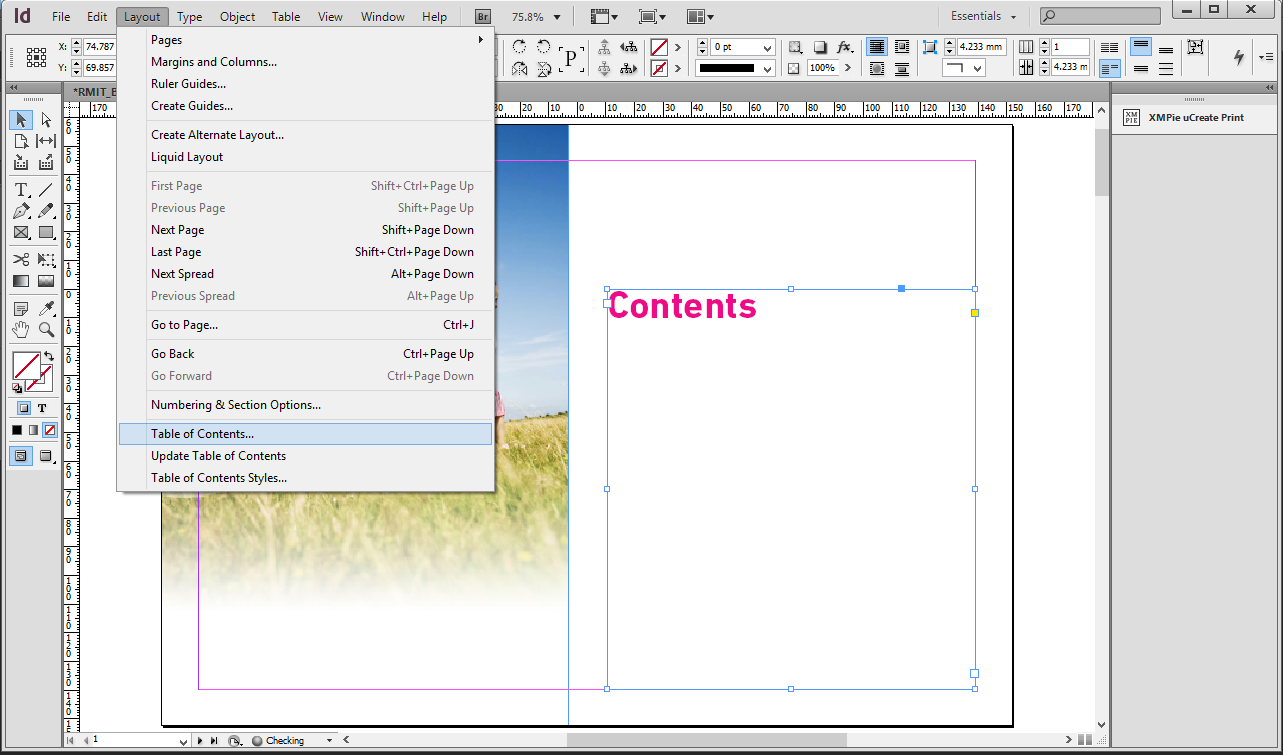Click the Direct Selection tool
This screenshot has width=1283, height=755.
point(46,120)
